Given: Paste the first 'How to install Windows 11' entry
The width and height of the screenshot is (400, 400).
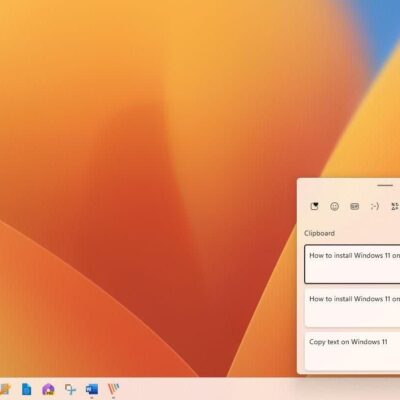Looking at the screenshot, I should pos(352,264).
